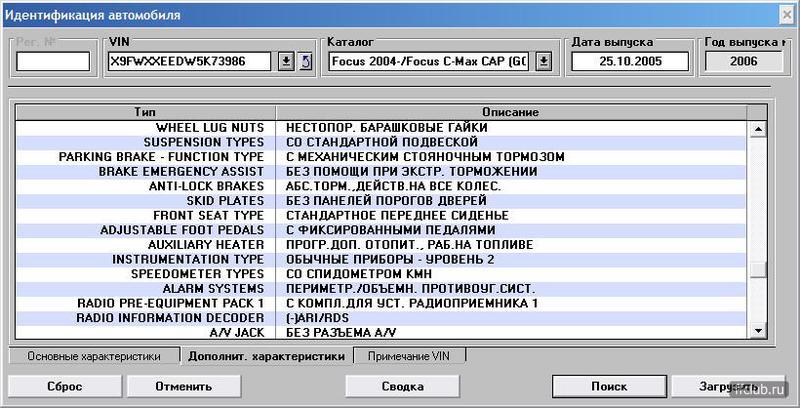Click the scrollbar down arrow

click(758, 331)
